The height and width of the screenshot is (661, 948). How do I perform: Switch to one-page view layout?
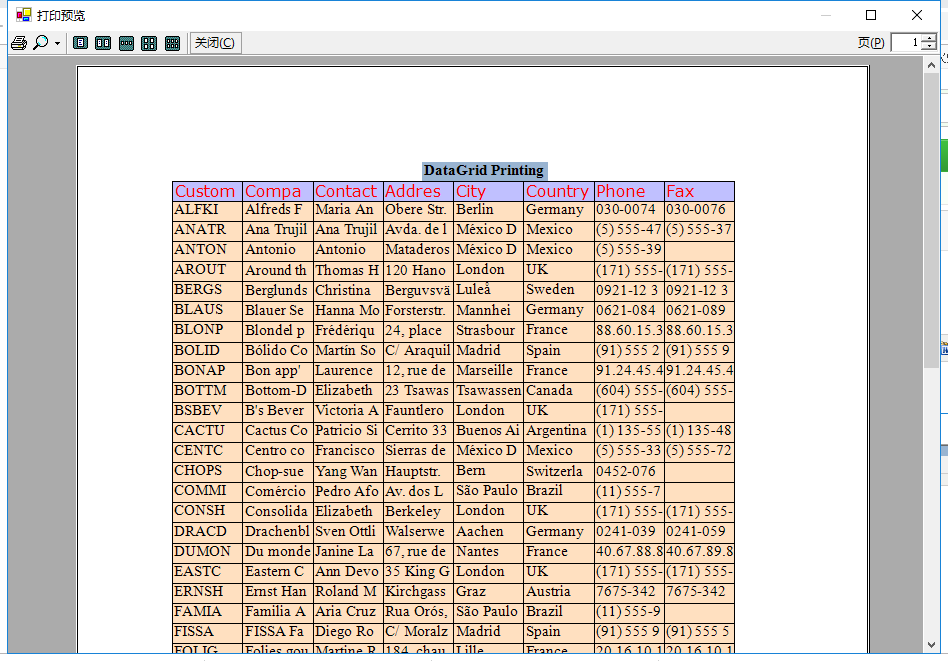[80, 43]
